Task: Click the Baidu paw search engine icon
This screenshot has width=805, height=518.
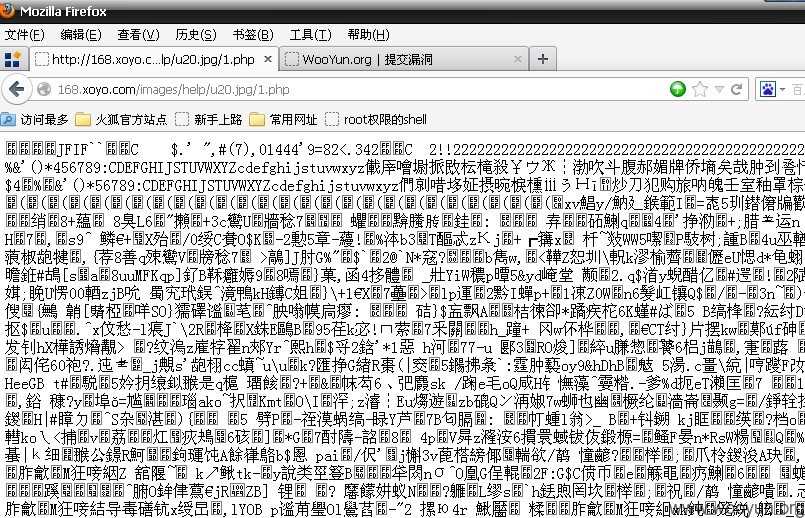Action: tap(768, 90)
